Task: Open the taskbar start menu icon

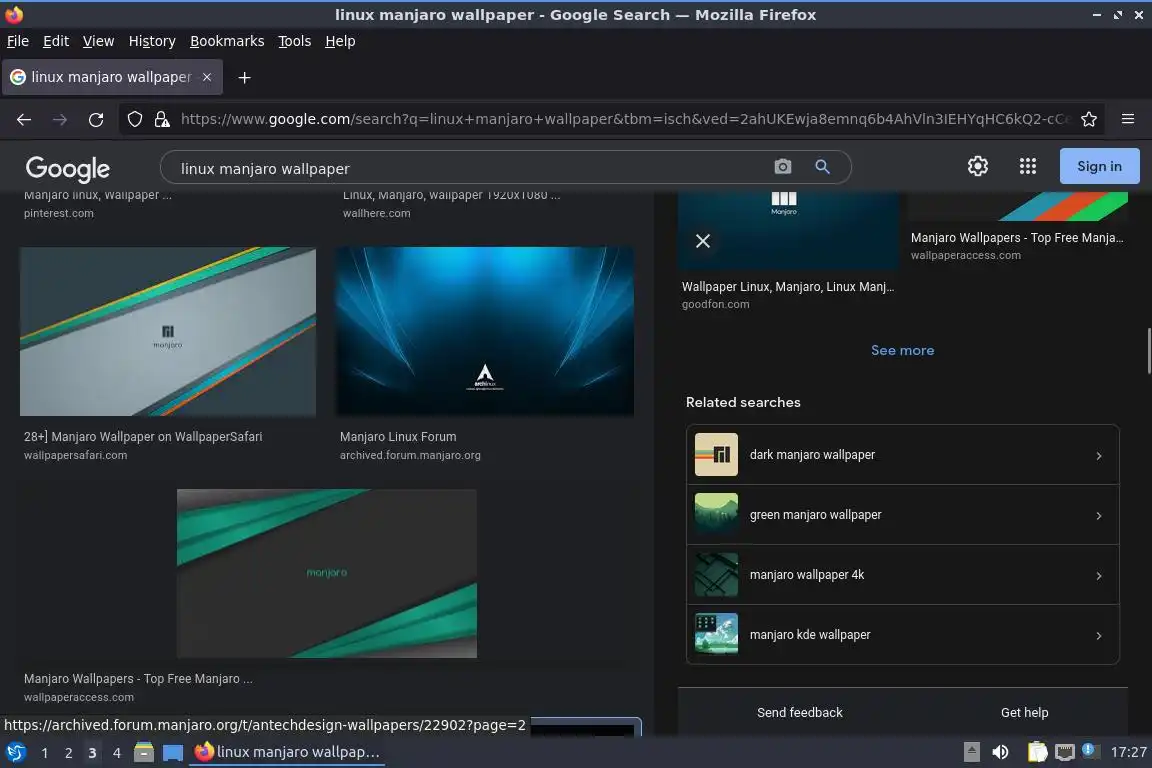Action: (x=15, y=752)
